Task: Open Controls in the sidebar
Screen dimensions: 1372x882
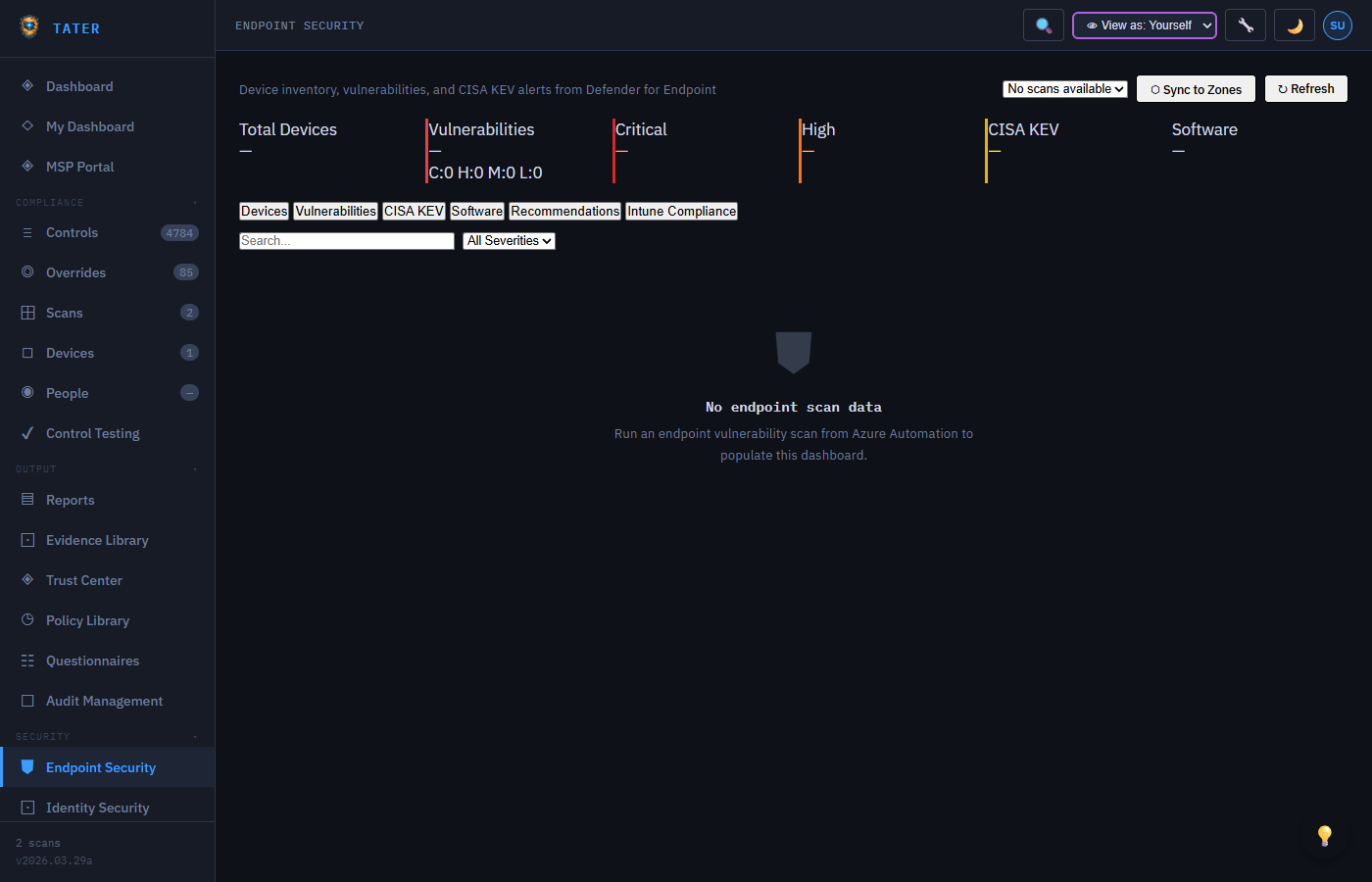Action: [108, 233]
